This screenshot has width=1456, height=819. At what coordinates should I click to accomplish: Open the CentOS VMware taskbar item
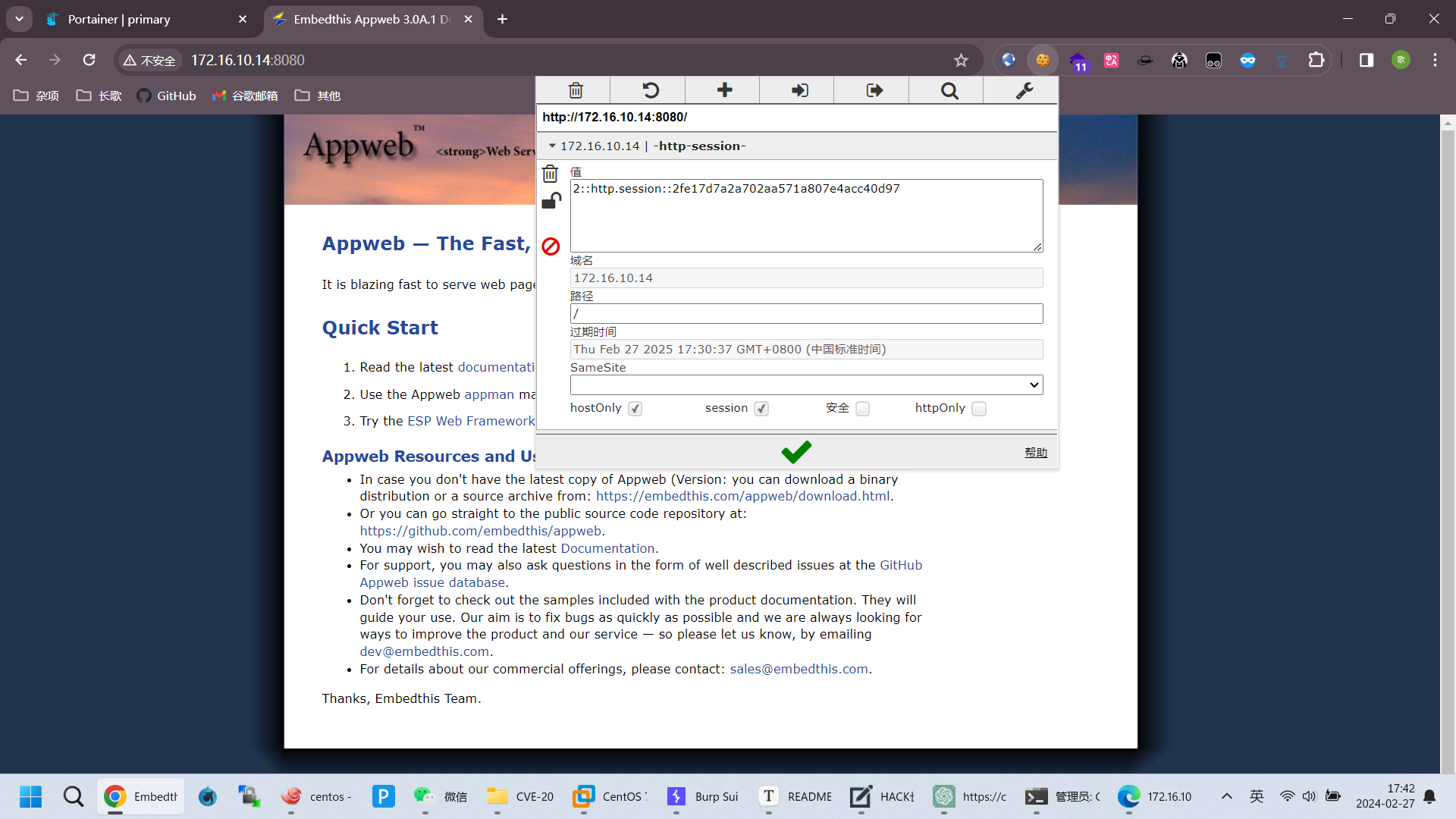[610, 796]
